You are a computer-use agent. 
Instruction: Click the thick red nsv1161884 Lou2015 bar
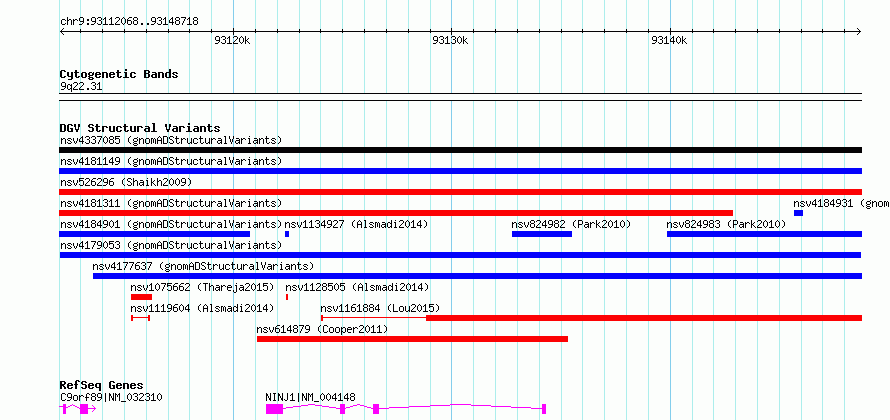(x=644, y=318)
